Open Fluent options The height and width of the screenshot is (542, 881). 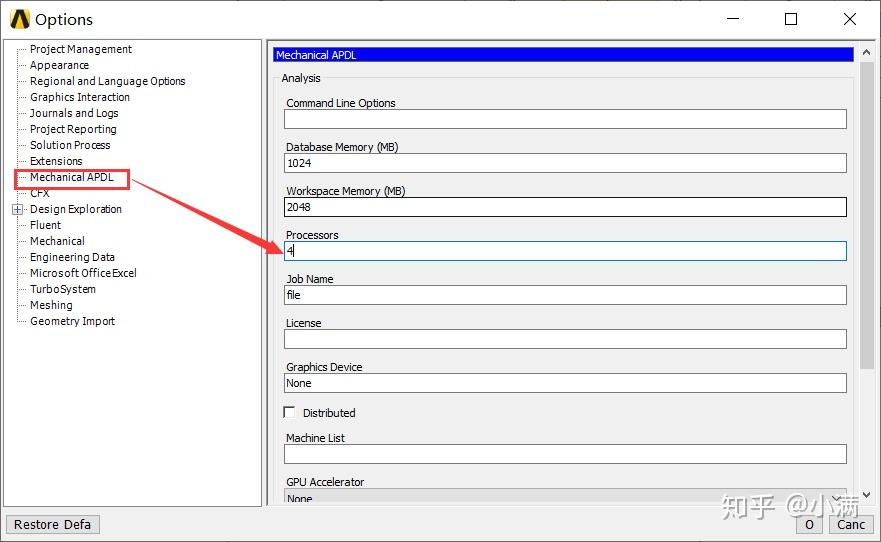45,225
